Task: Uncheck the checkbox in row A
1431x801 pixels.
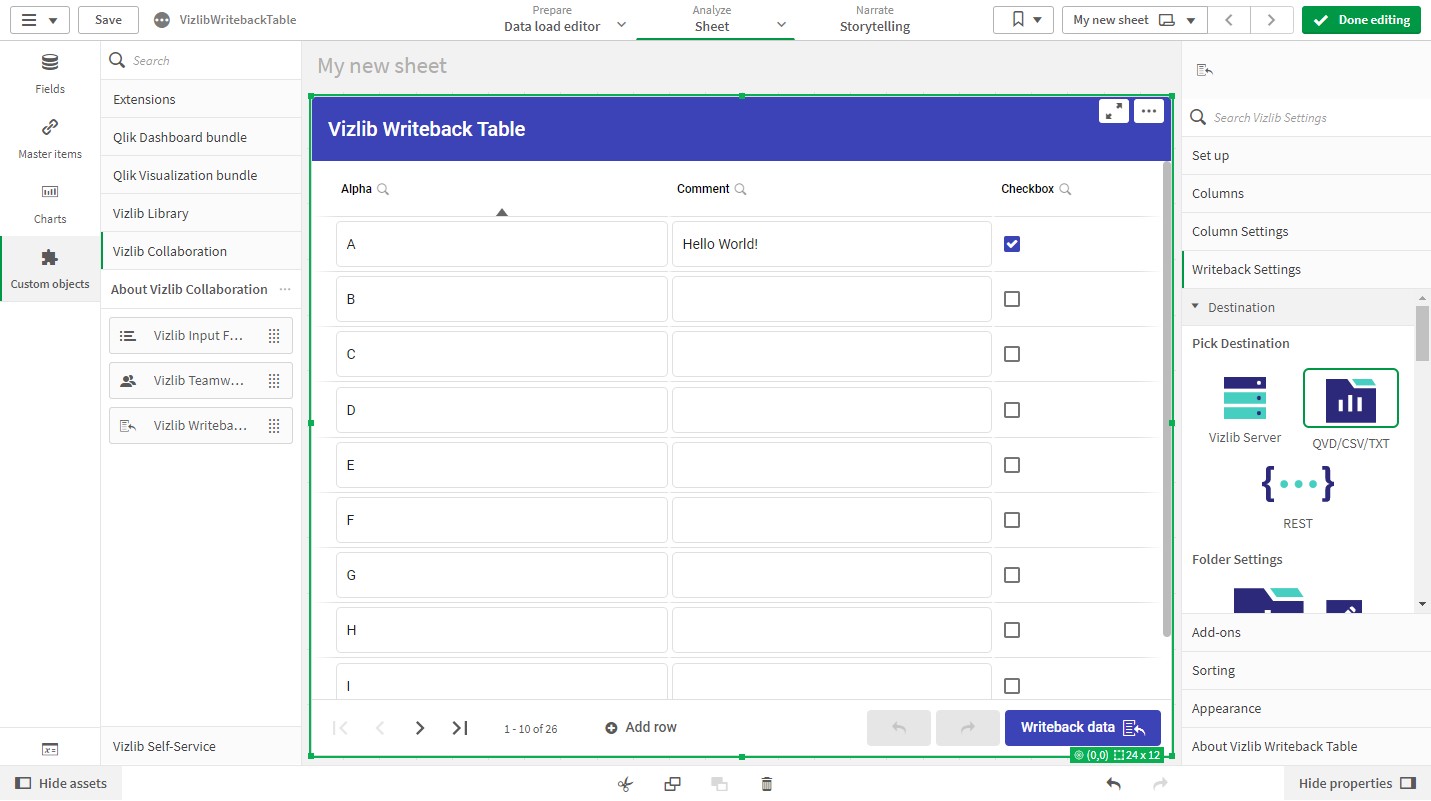Action: [x=1012, y=244]
